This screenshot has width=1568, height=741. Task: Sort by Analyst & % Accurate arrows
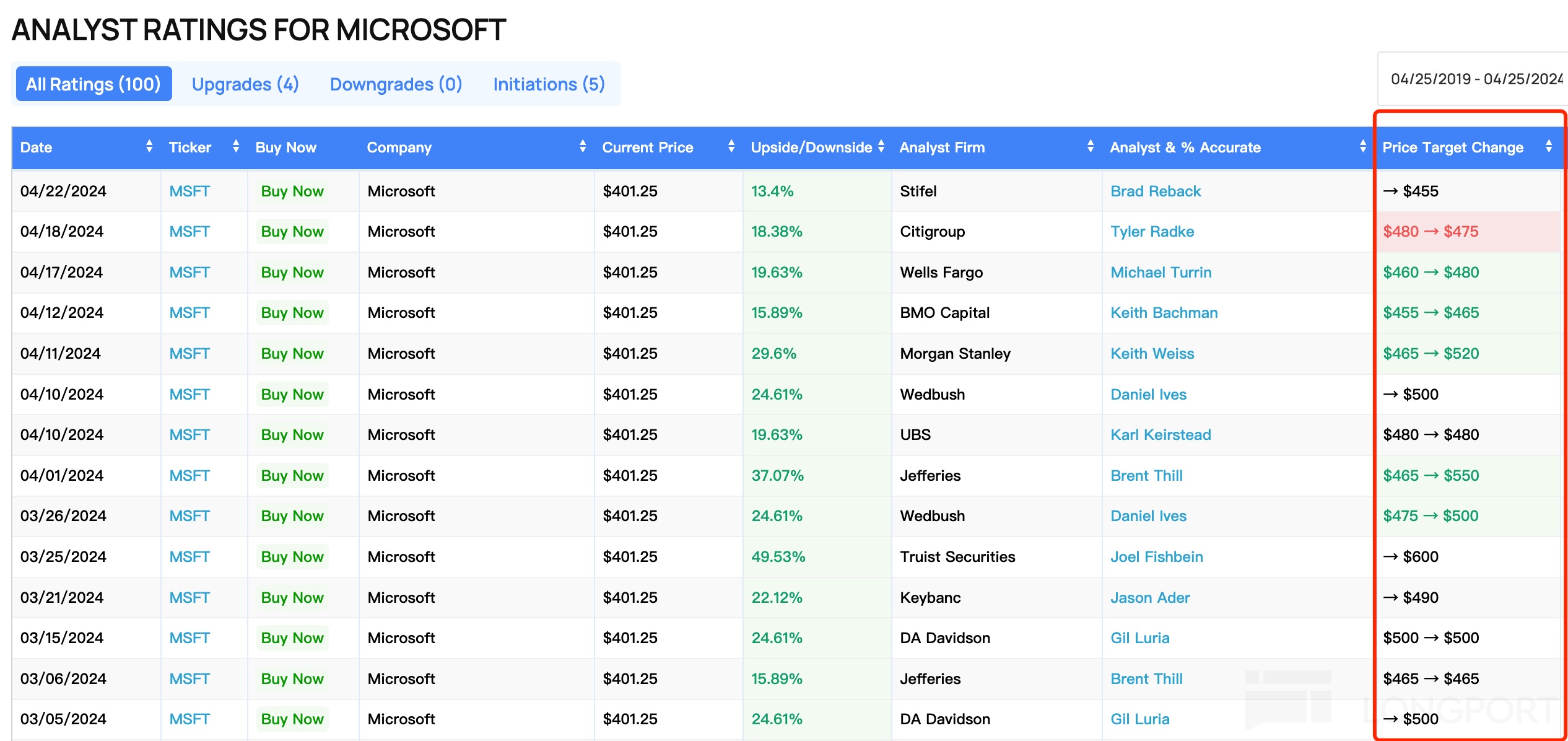[x=1362, y=147]
